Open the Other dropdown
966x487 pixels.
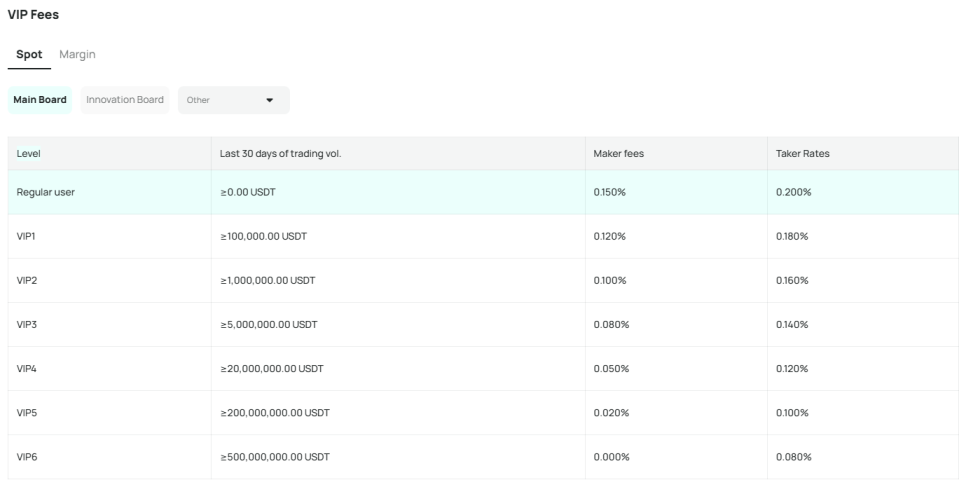(233, 100)
